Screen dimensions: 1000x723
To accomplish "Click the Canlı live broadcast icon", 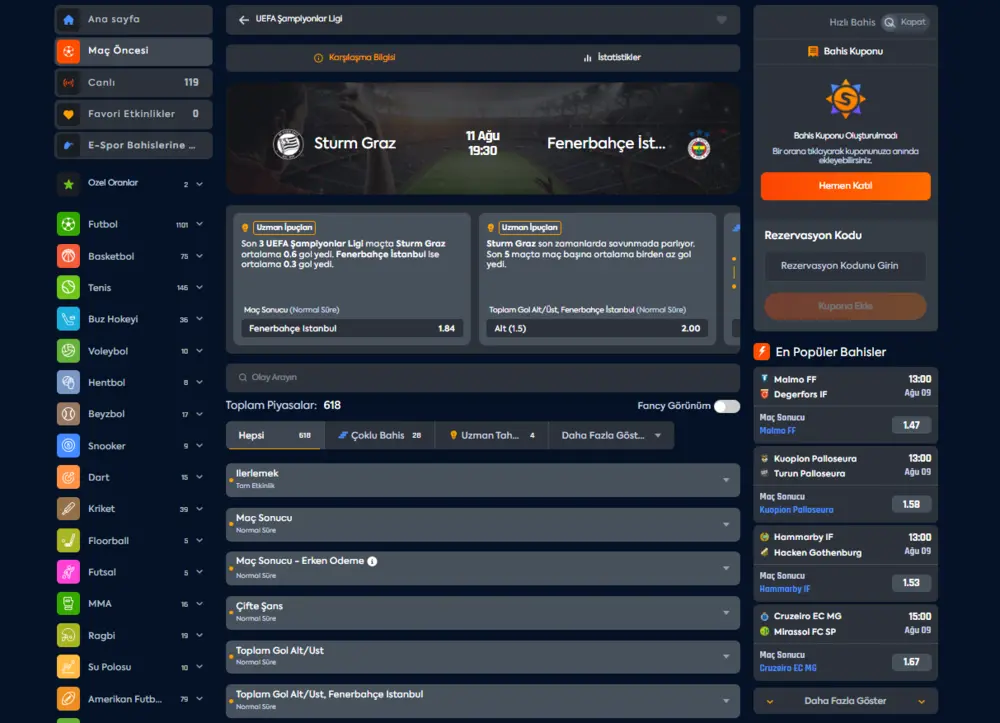I will click(x=68, y=83).
